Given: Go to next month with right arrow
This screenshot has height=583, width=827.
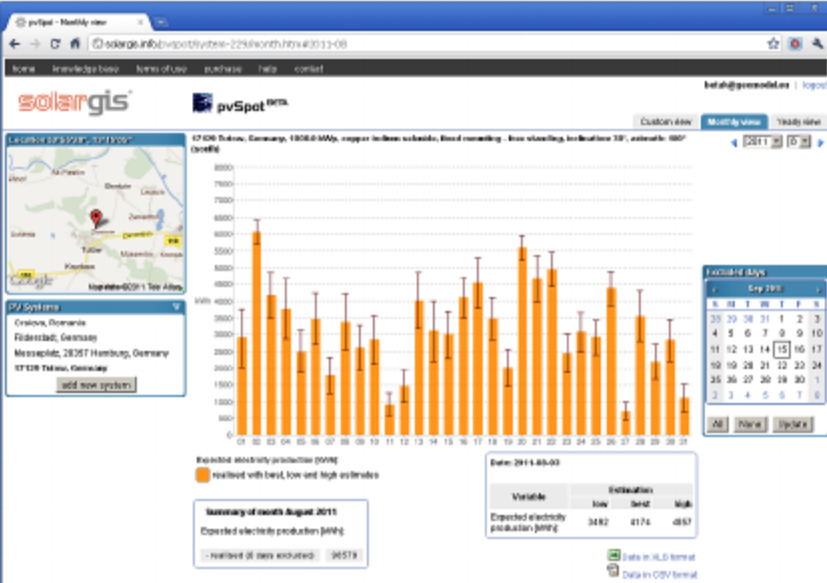Looking at the screenshot, I should 820,142.
